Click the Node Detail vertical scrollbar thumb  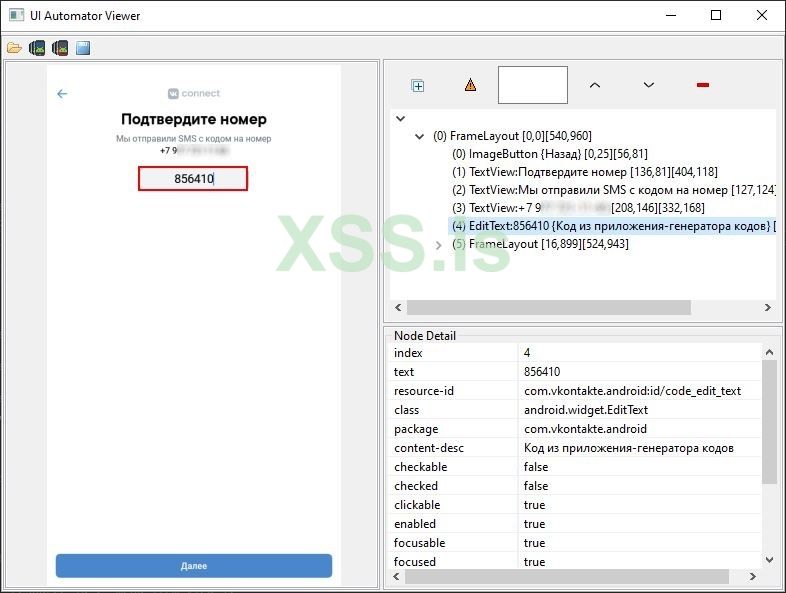(x=769, y=422)
